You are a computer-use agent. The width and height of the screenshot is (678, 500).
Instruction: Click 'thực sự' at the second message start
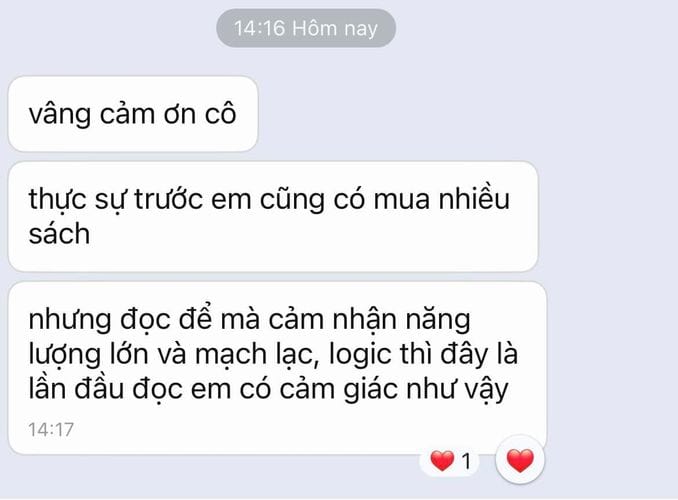pos(77,200)
